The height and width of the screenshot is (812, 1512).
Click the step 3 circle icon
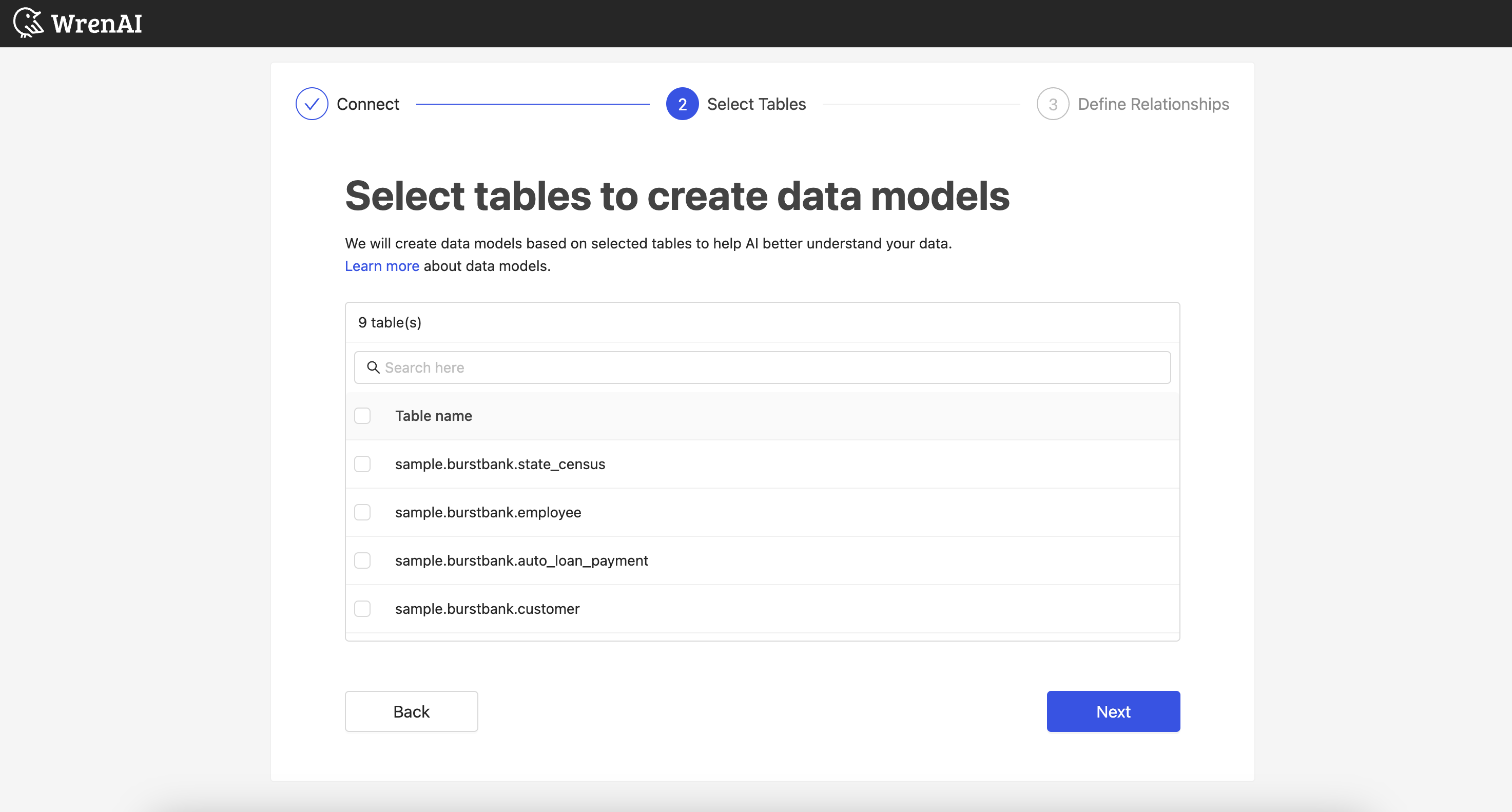pyautogui.click(x=1053, y=104)
